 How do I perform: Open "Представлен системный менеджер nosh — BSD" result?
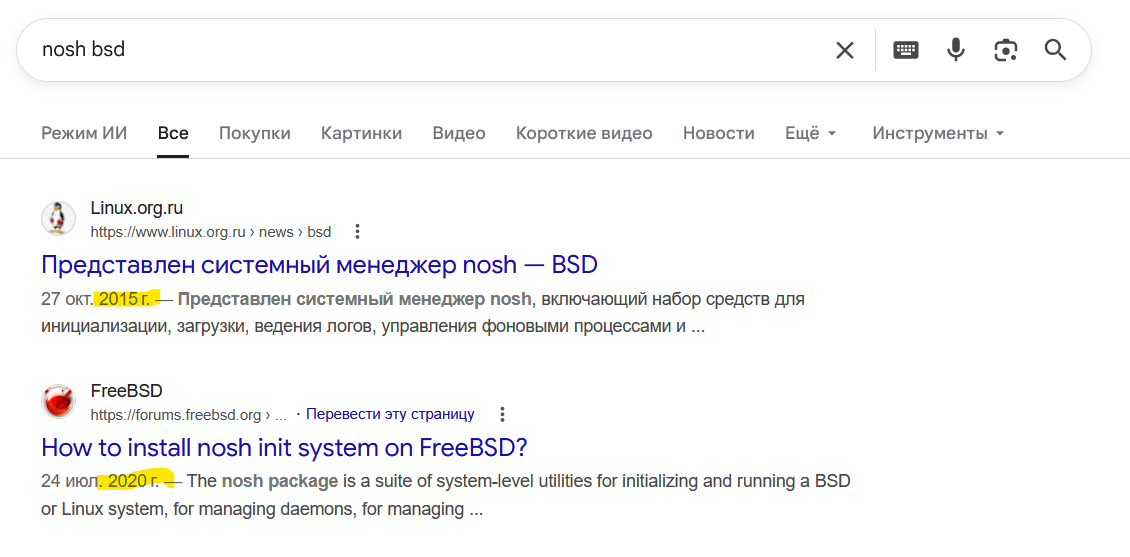click(319, 265)
